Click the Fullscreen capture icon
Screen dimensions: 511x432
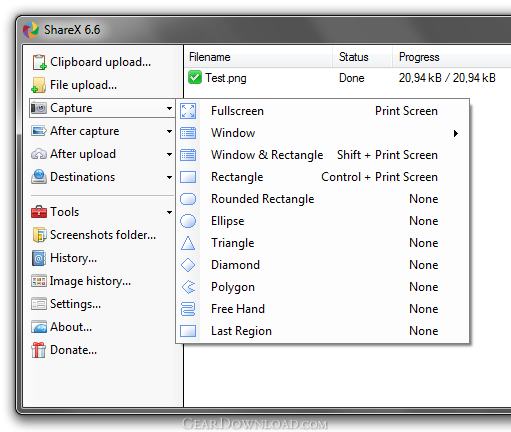[188, 111]
